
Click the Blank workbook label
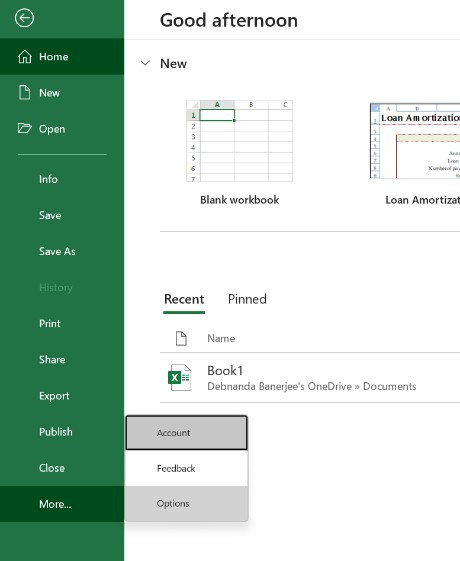click(239, 200)
